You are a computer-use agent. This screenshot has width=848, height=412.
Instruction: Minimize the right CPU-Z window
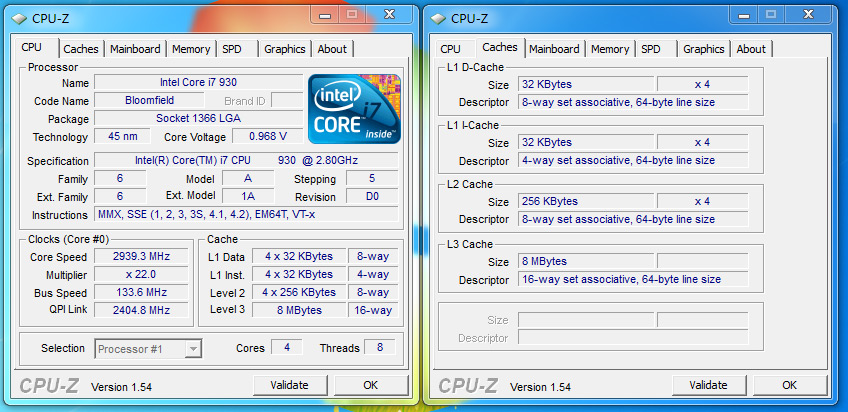pos(745,15)
